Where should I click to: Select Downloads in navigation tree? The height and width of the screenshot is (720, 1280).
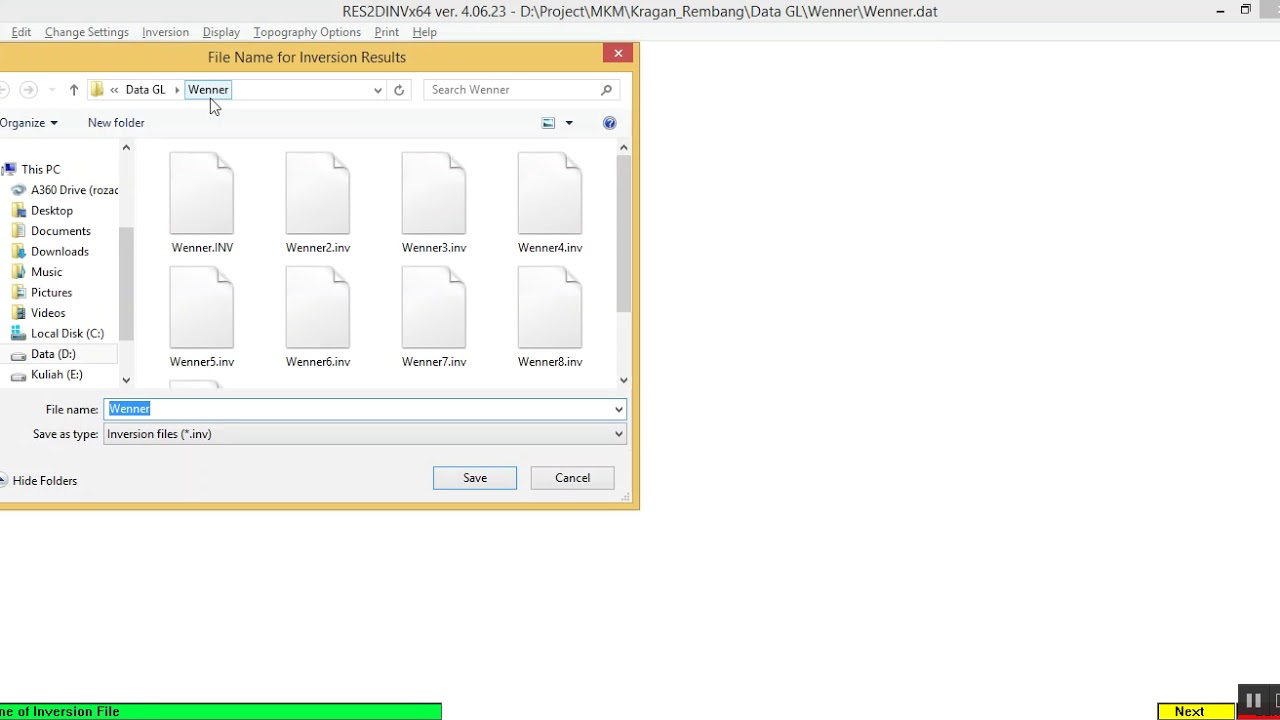60,251
